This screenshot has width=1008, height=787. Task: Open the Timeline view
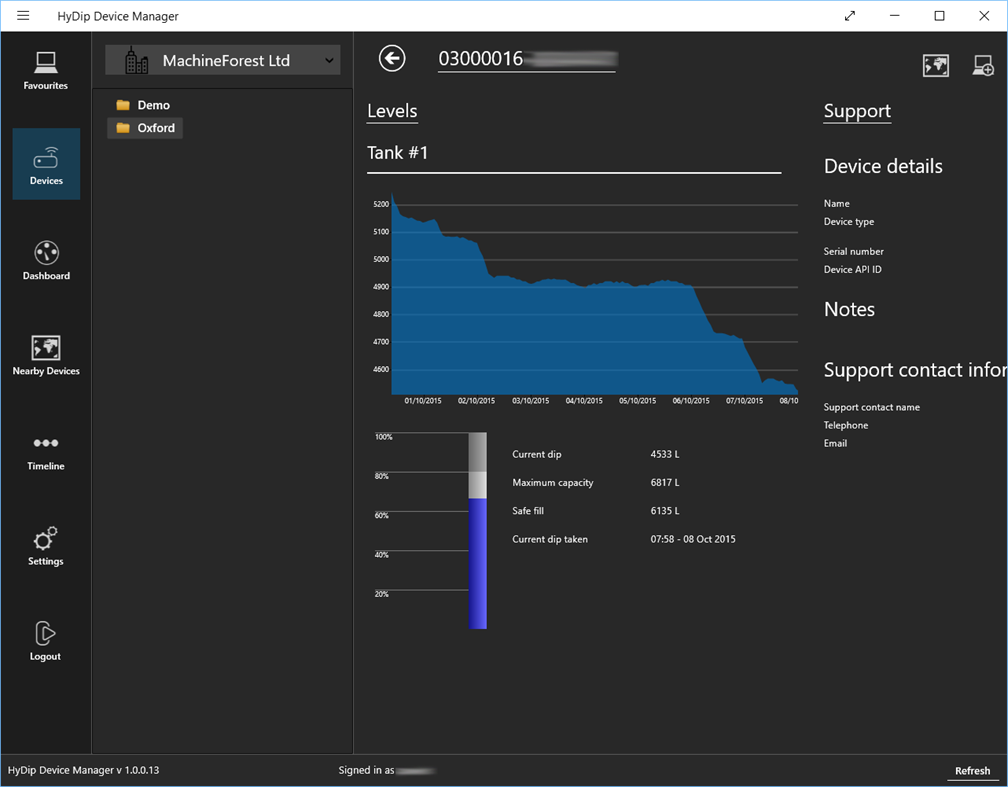[x=46, y=453]
